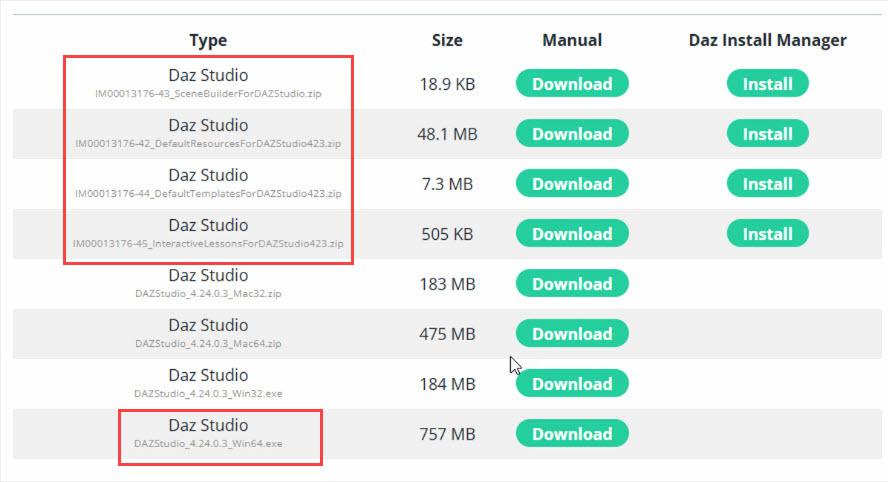Screen dimensions: 888x482
Task: Download the SceneBuilderForDAZStudio.zip file
Action: point(572,84)
